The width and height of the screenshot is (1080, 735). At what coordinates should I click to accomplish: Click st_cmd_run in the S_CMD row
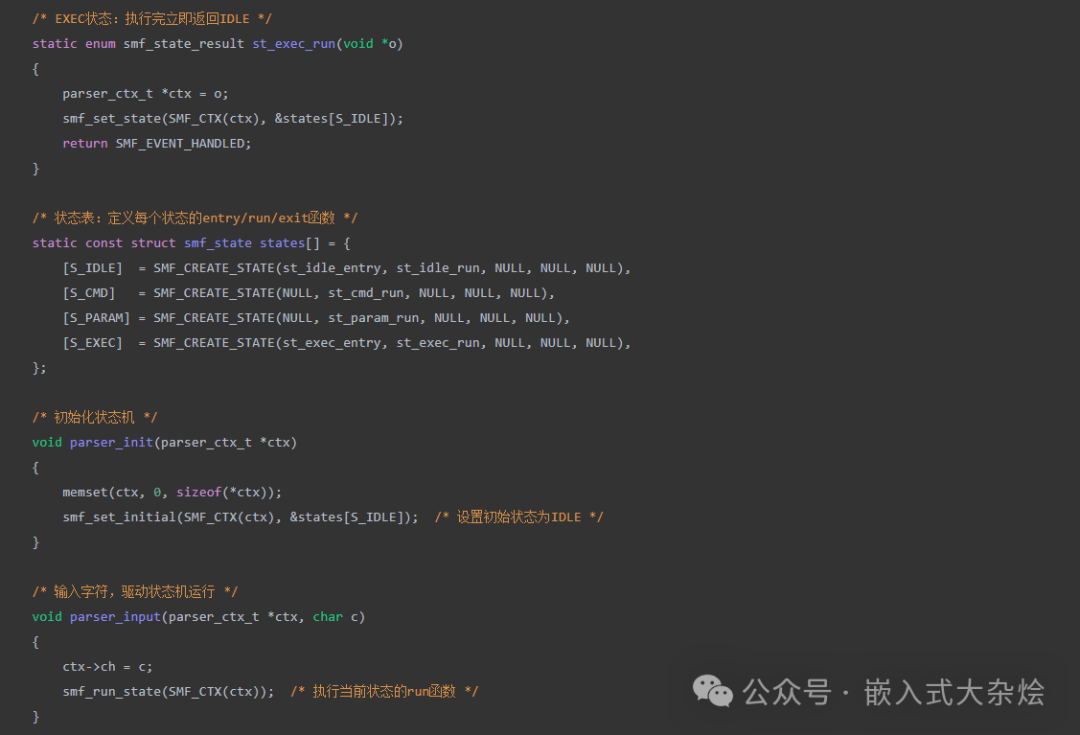(366, 293)
